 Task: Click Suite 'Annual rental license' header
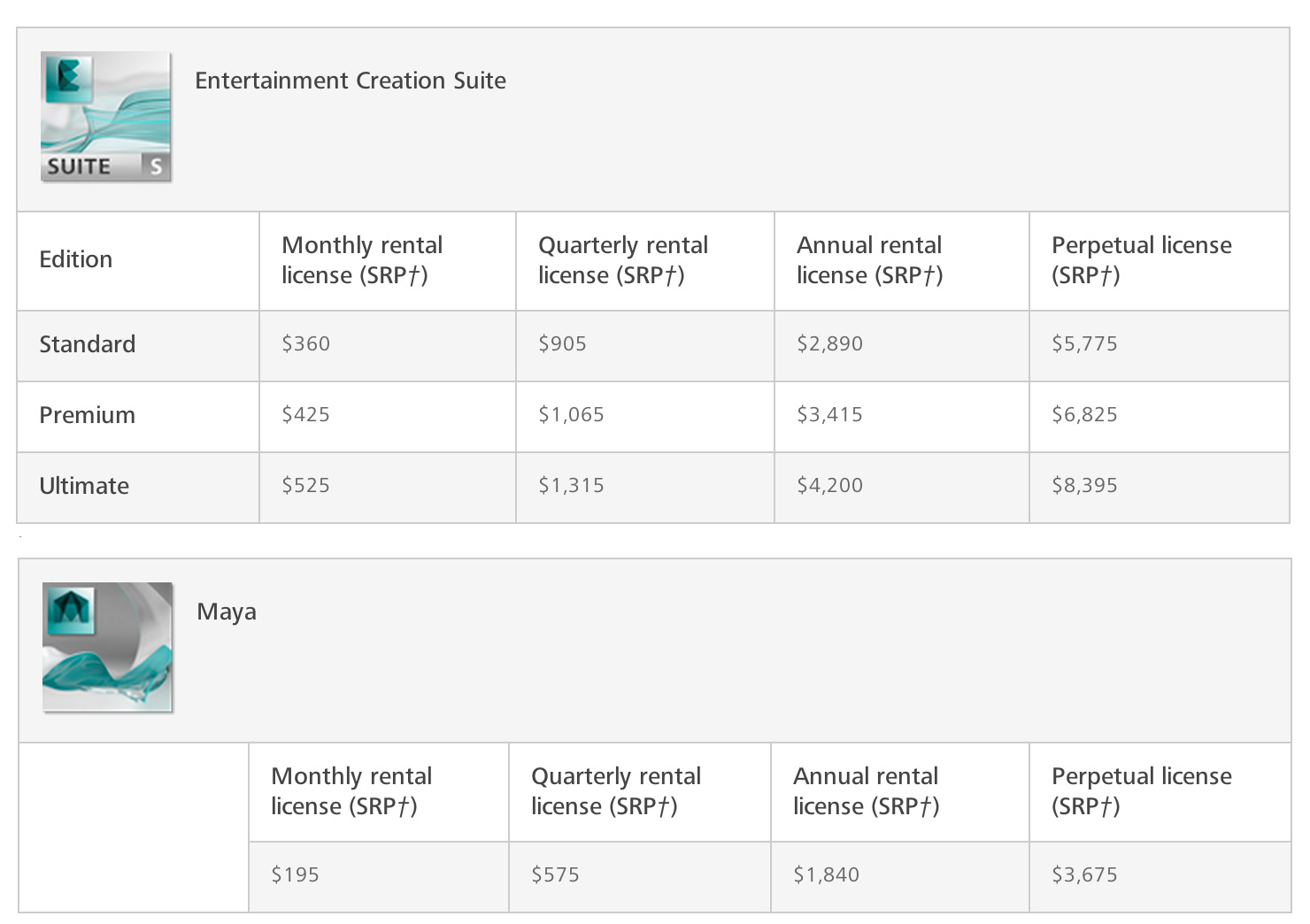tap(870, 260)
